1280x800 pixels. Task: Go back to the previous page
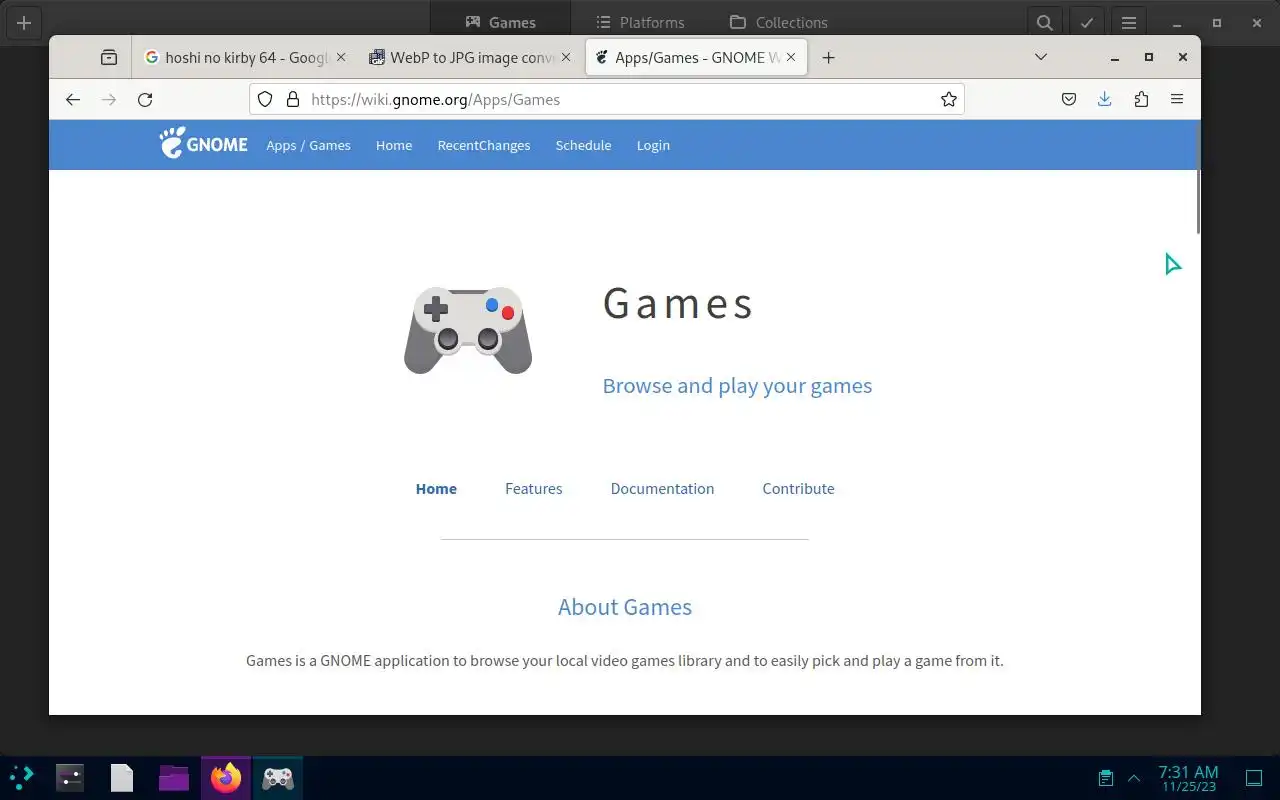coord(73,99)
